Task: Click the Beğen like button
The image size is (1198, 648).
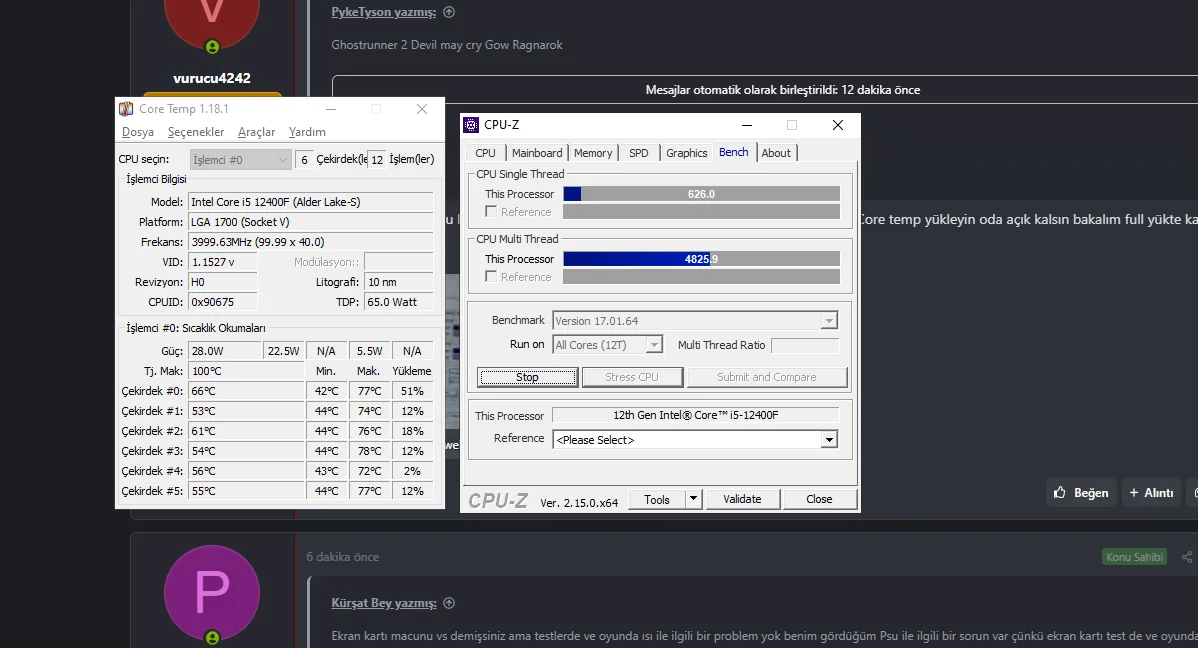Action: click(x=1081, y=493)
